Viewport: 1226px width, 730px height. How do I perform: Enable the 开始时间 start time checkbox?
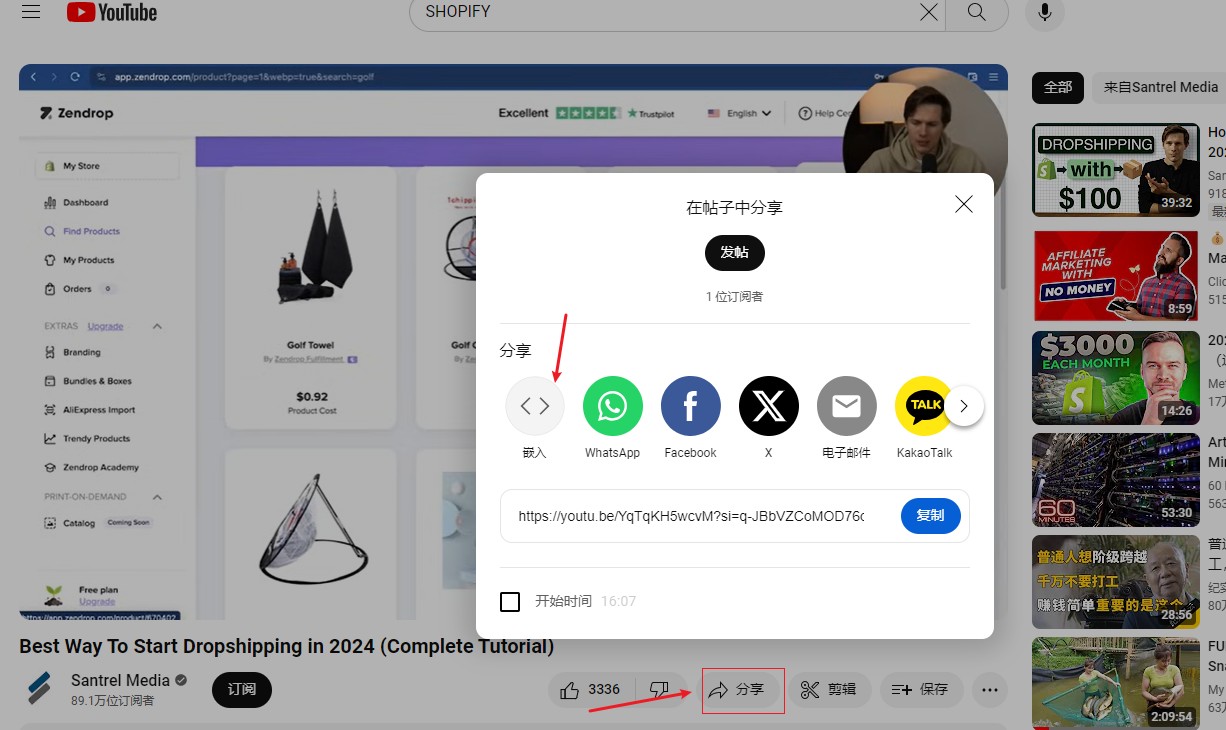[x=510, y=601]
